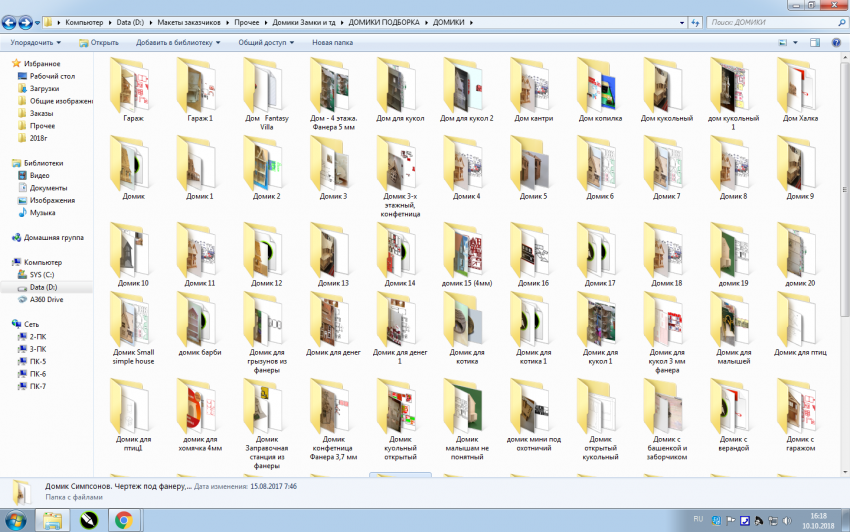Show the preview pane
The height and width of the screenshot is (532, 850).
814,43
